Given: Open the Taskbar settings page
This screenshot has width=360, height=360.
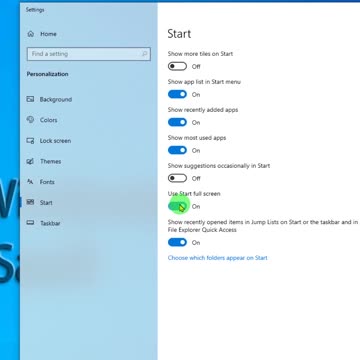Looking at the screenshot, I should tap(50, 223).
